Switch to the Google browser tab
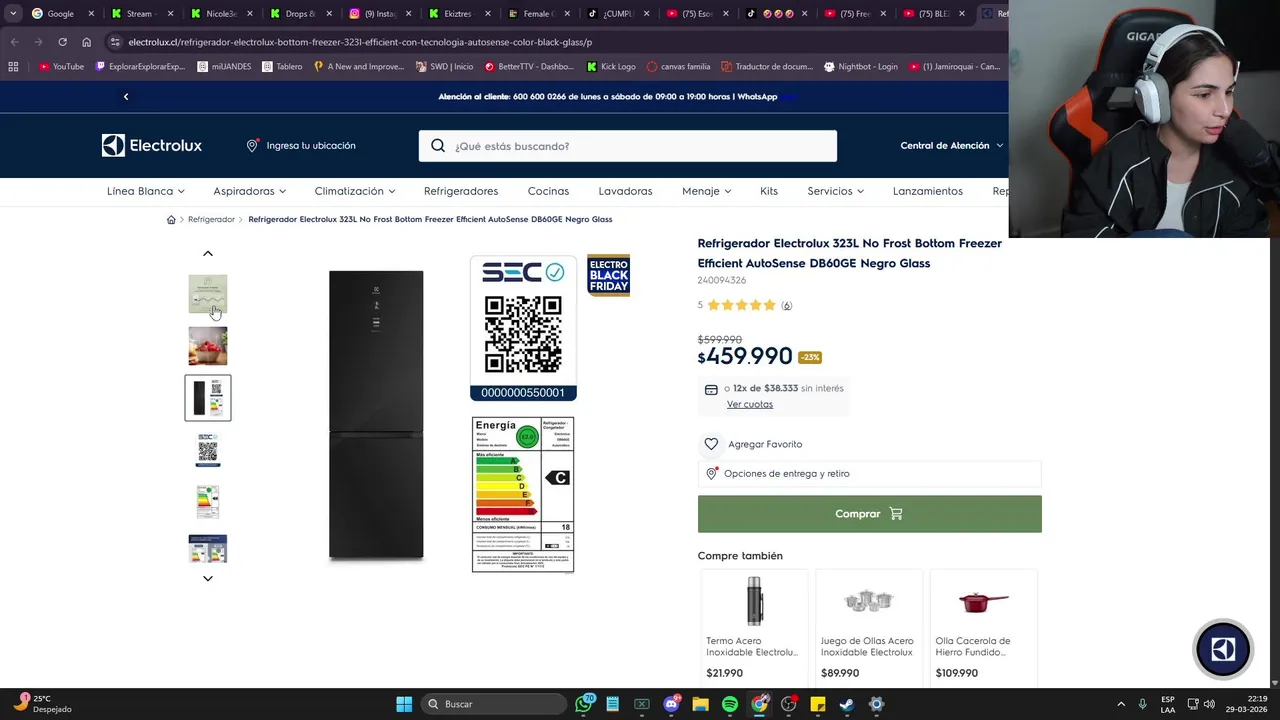This screenshot has width=1280, height=720. [61, 14]
